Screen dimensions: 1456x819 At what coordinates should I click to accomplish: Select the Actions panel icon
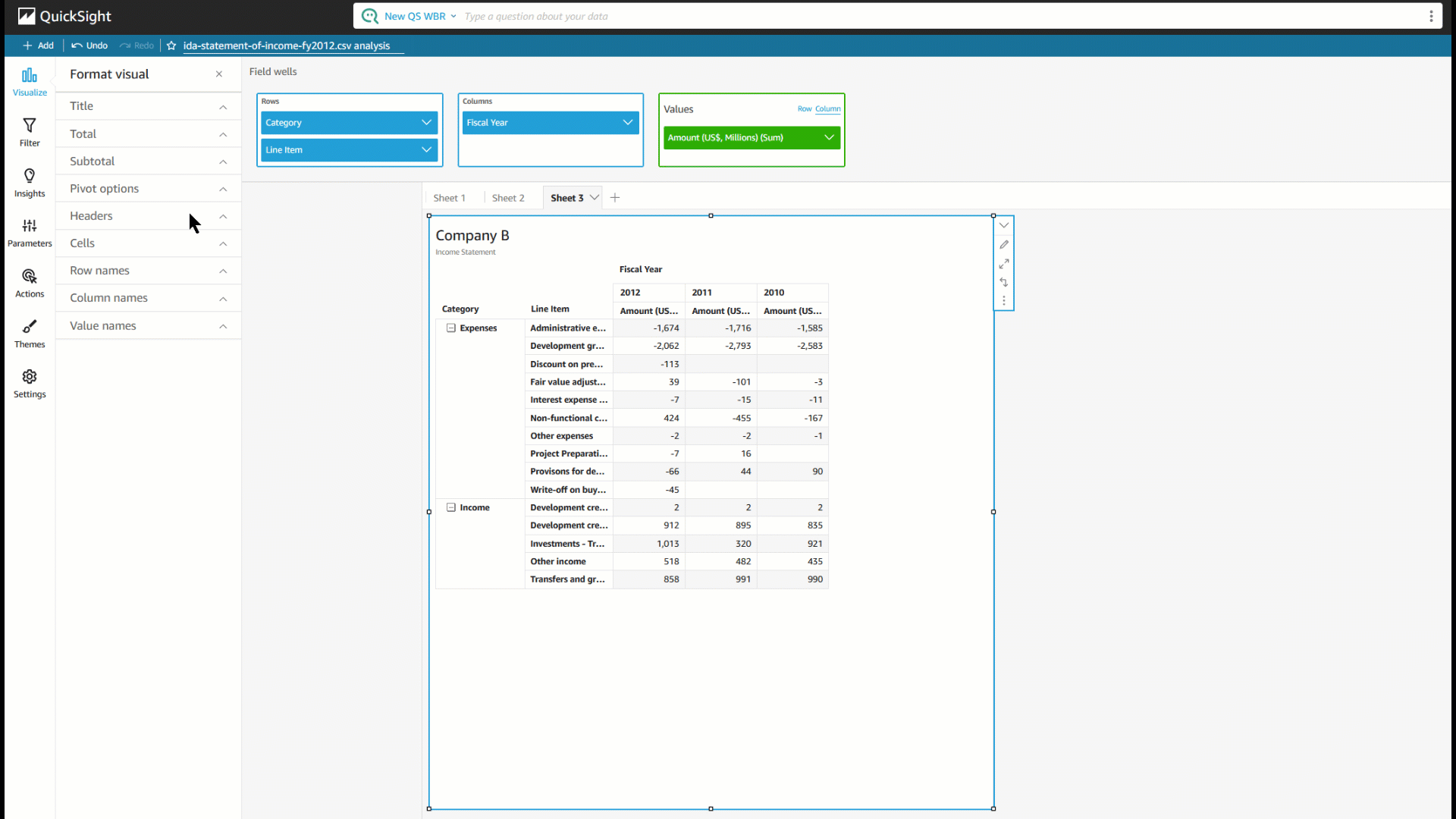(29, 282)
